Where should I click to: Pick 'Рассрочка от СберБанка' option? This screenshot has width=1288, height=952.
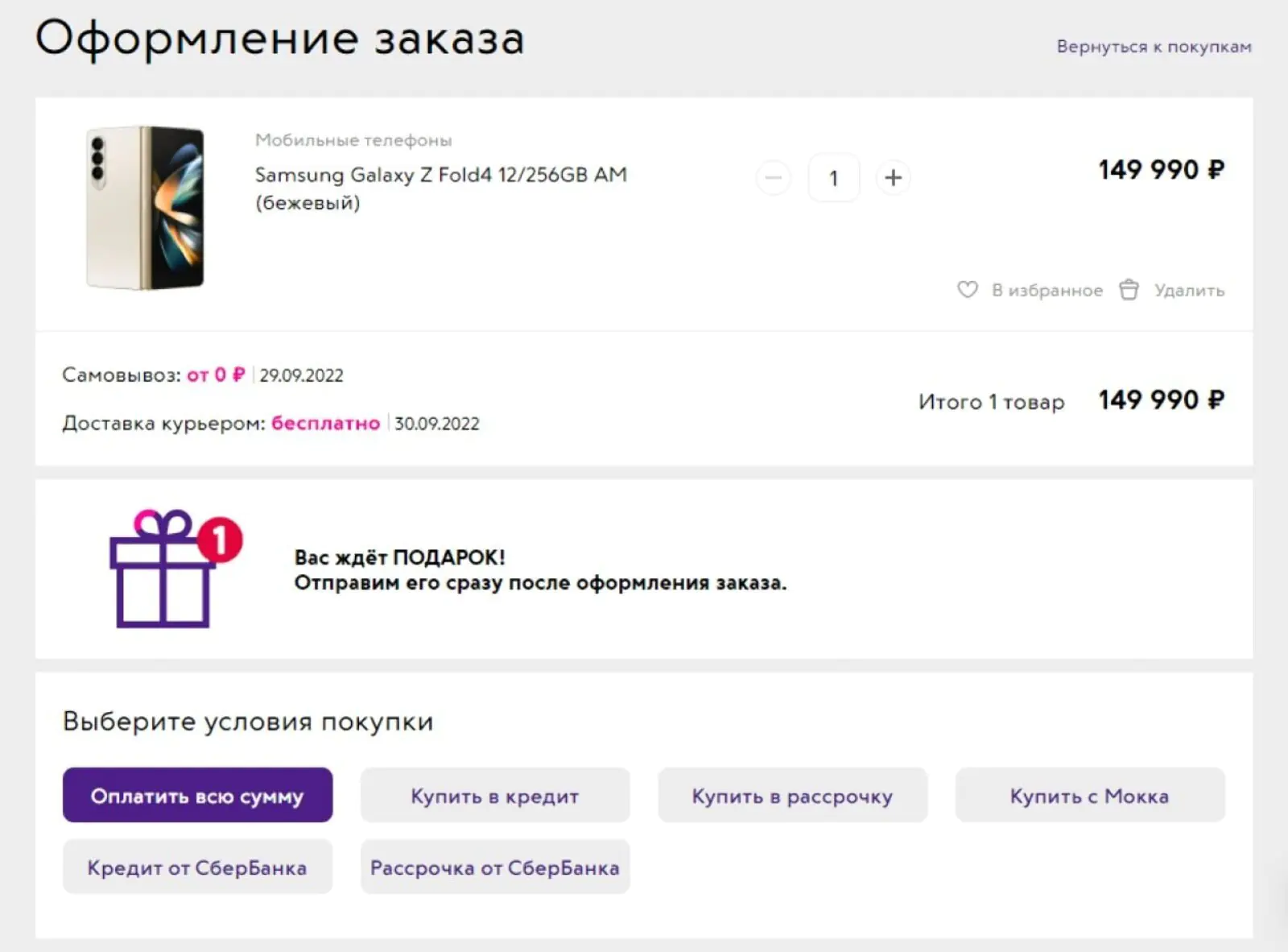(x=495, y=867)
